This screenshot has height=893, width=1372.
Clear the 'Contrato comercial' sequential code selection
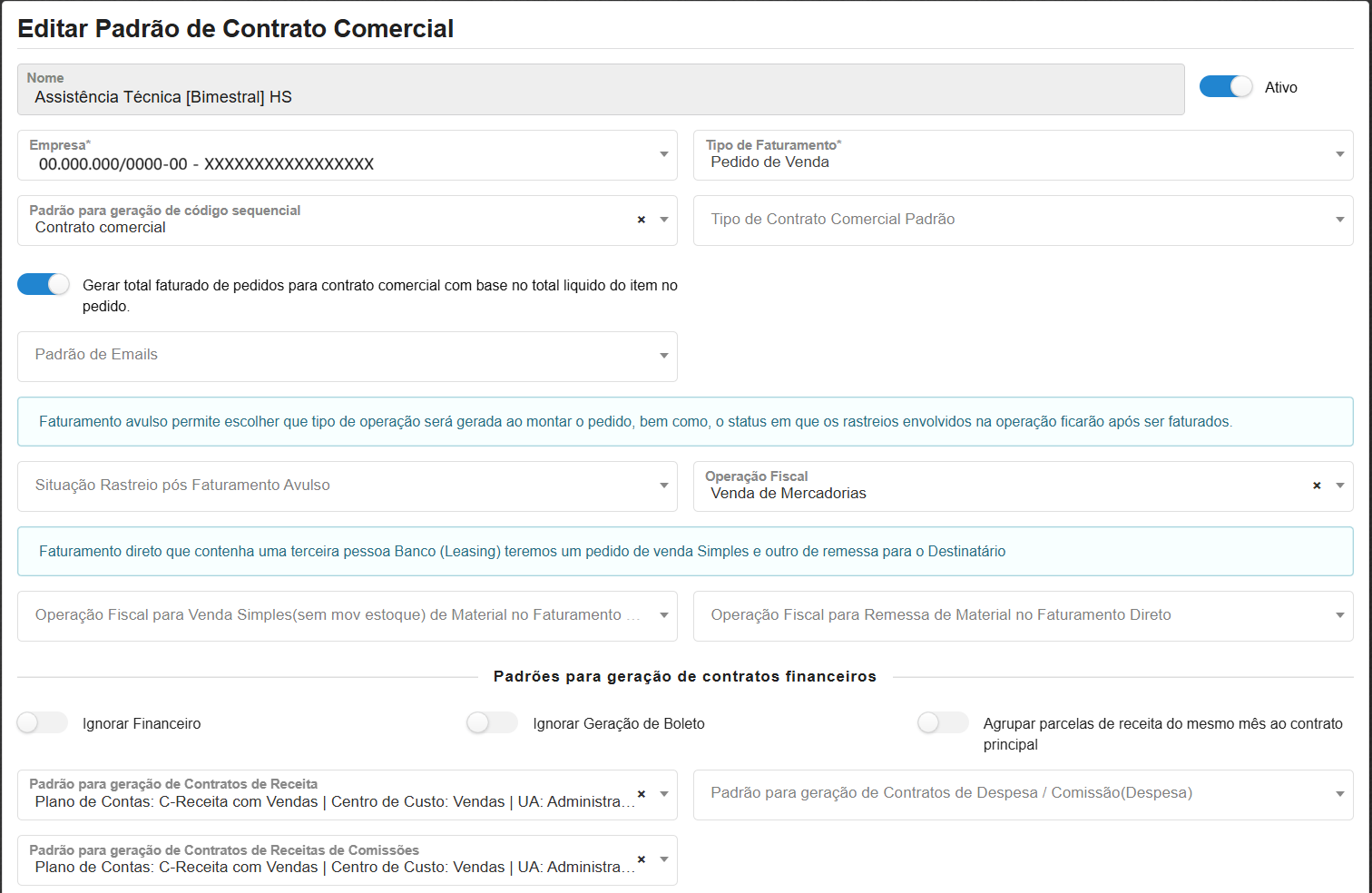point(641,220)
